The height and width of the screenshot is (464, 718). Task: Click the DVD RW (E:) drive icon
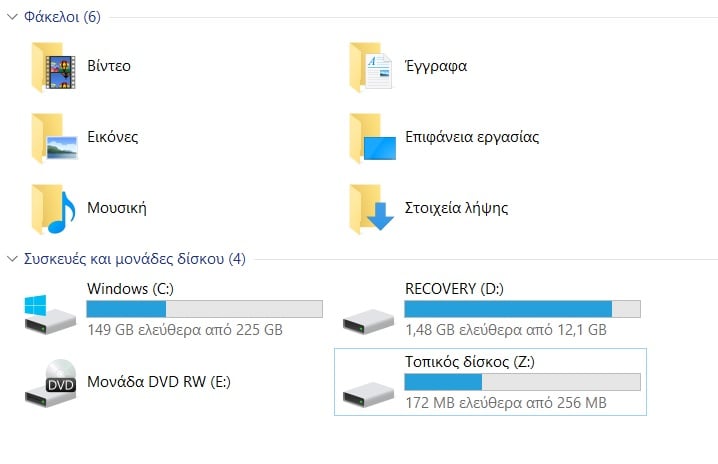tap(50, 382)
